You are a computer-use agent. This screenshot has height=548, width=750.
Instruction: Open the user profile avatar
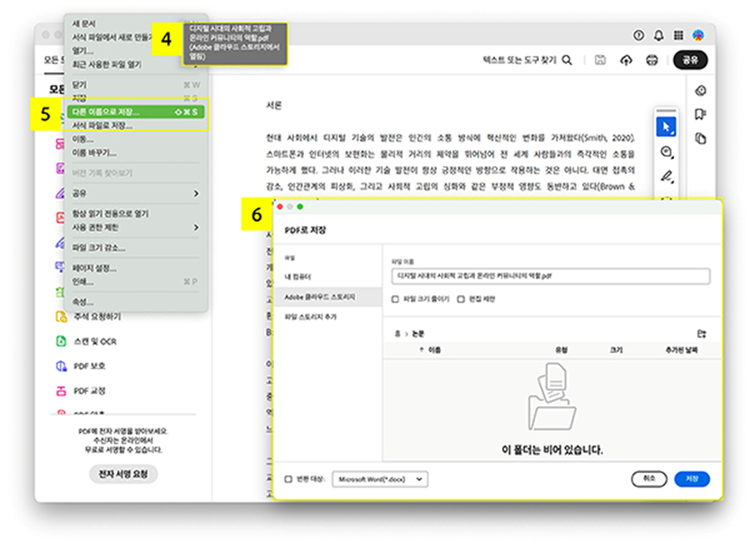click(698, 35)
